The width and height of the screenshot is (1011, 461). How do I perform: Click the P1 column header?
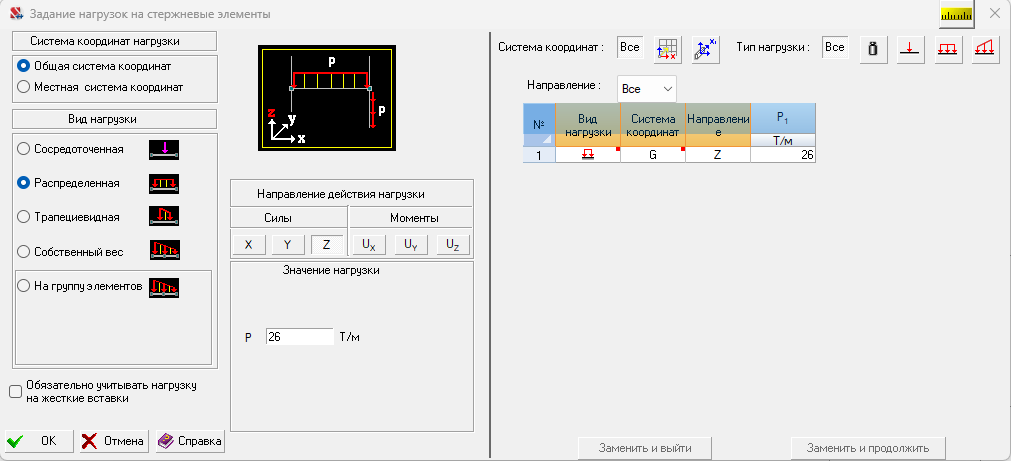pyautogui.click(x=783, y=118)
